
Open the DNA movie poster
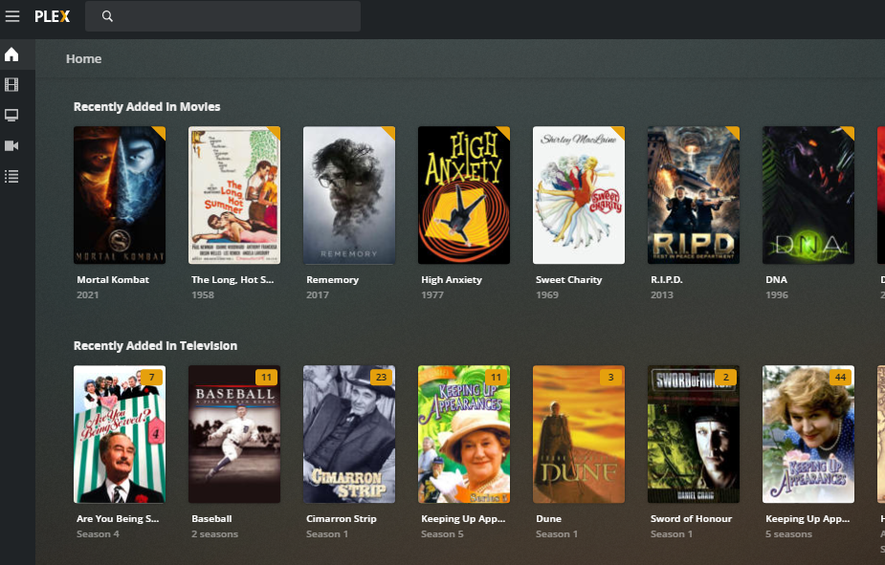point(808,195)
